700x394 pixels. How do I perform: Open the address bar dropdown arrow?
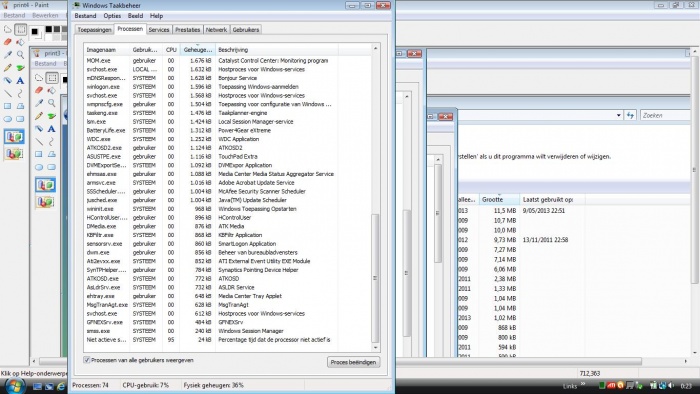coord(618,115)
